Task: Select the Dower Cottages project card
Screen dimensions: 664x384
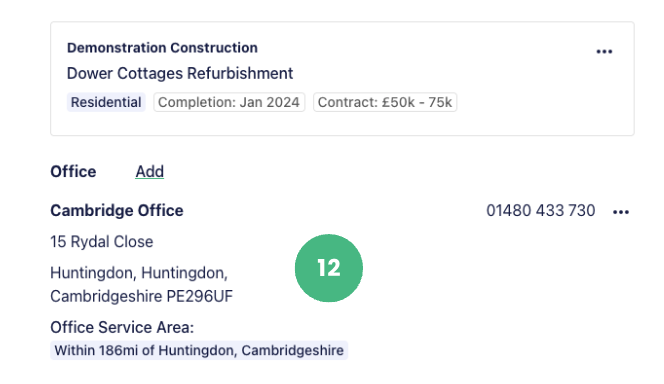Action: [x=342, y=79]
